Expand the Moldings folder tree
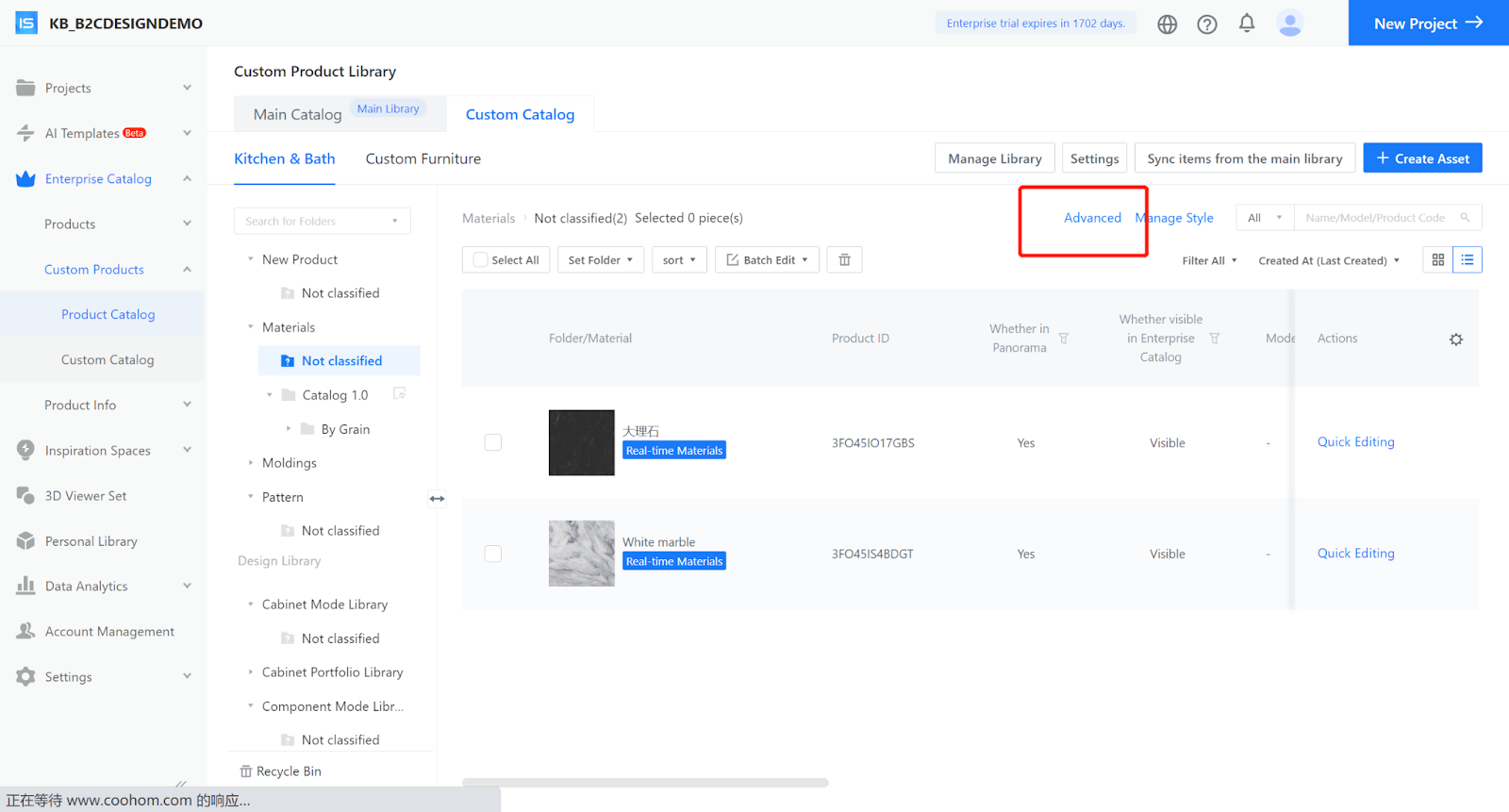The width and height of the screenshot is (1509, 812). tap(251, 463)
